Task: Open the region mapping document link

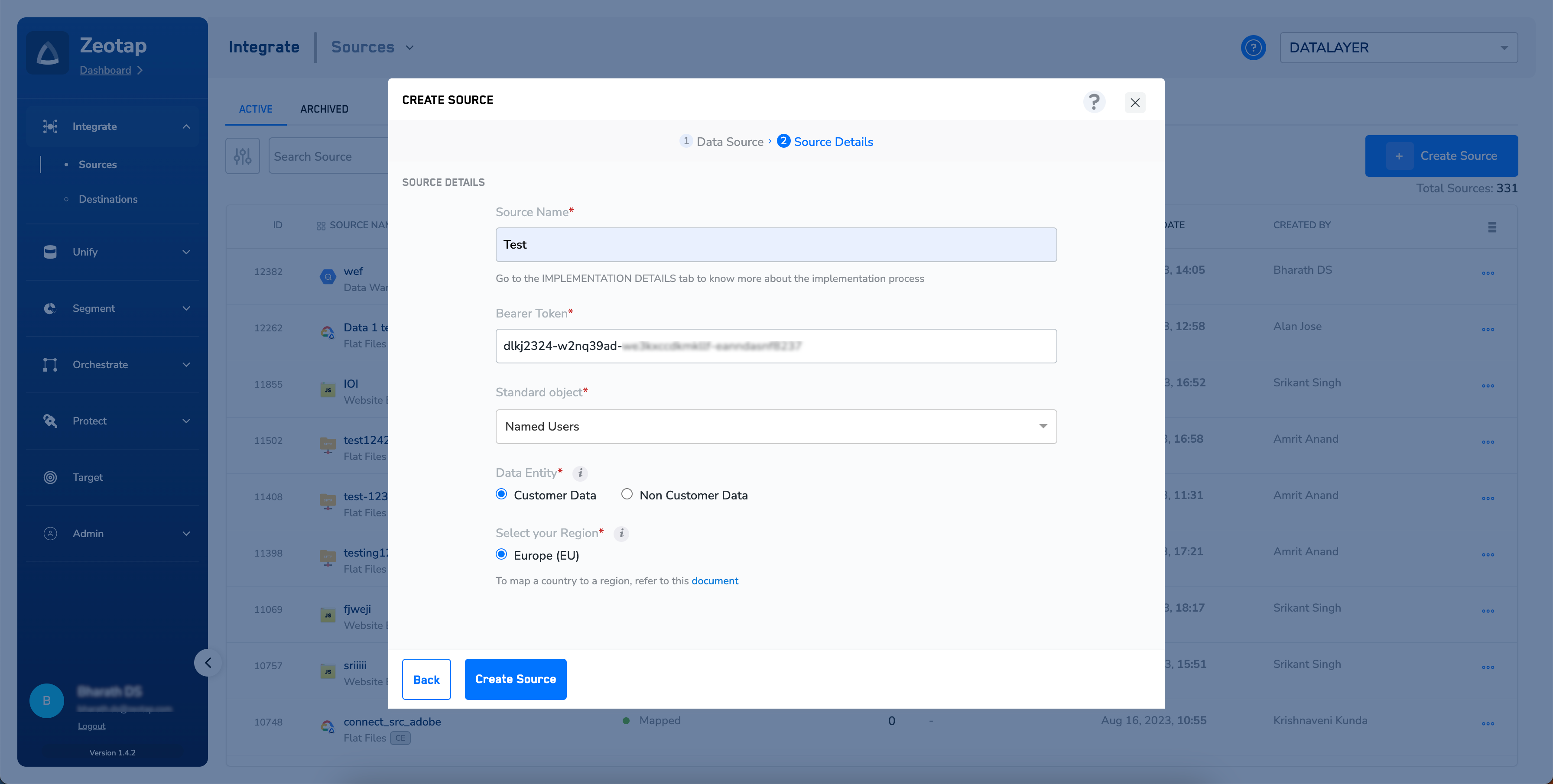Action: (715, 581)
